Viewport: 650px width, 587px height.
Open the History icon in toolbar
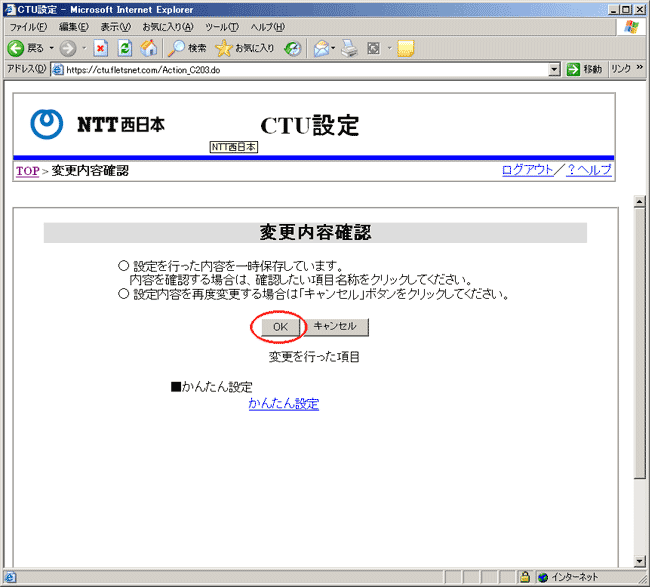(293, 49)
